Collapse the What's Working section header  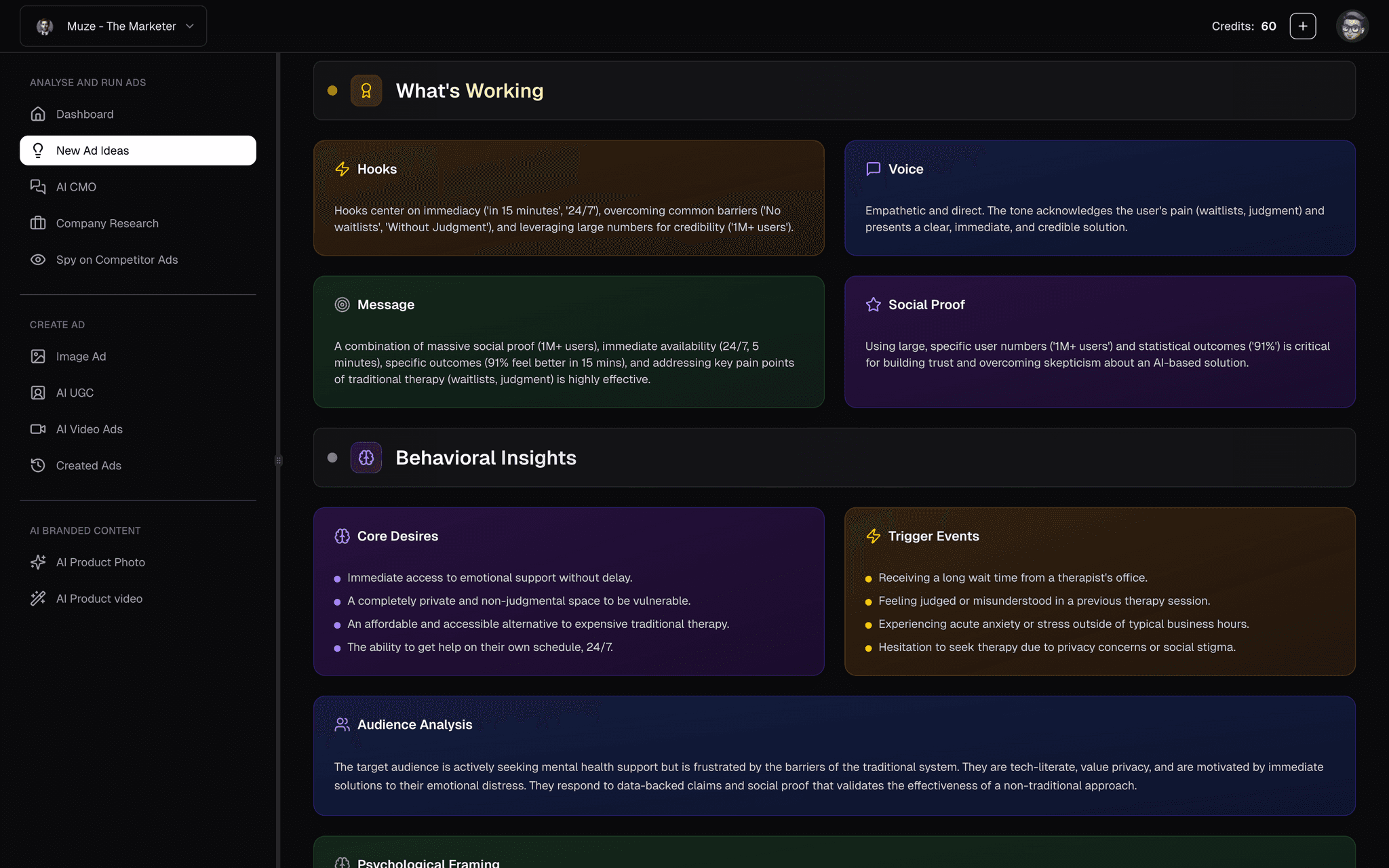pos(834,91)
